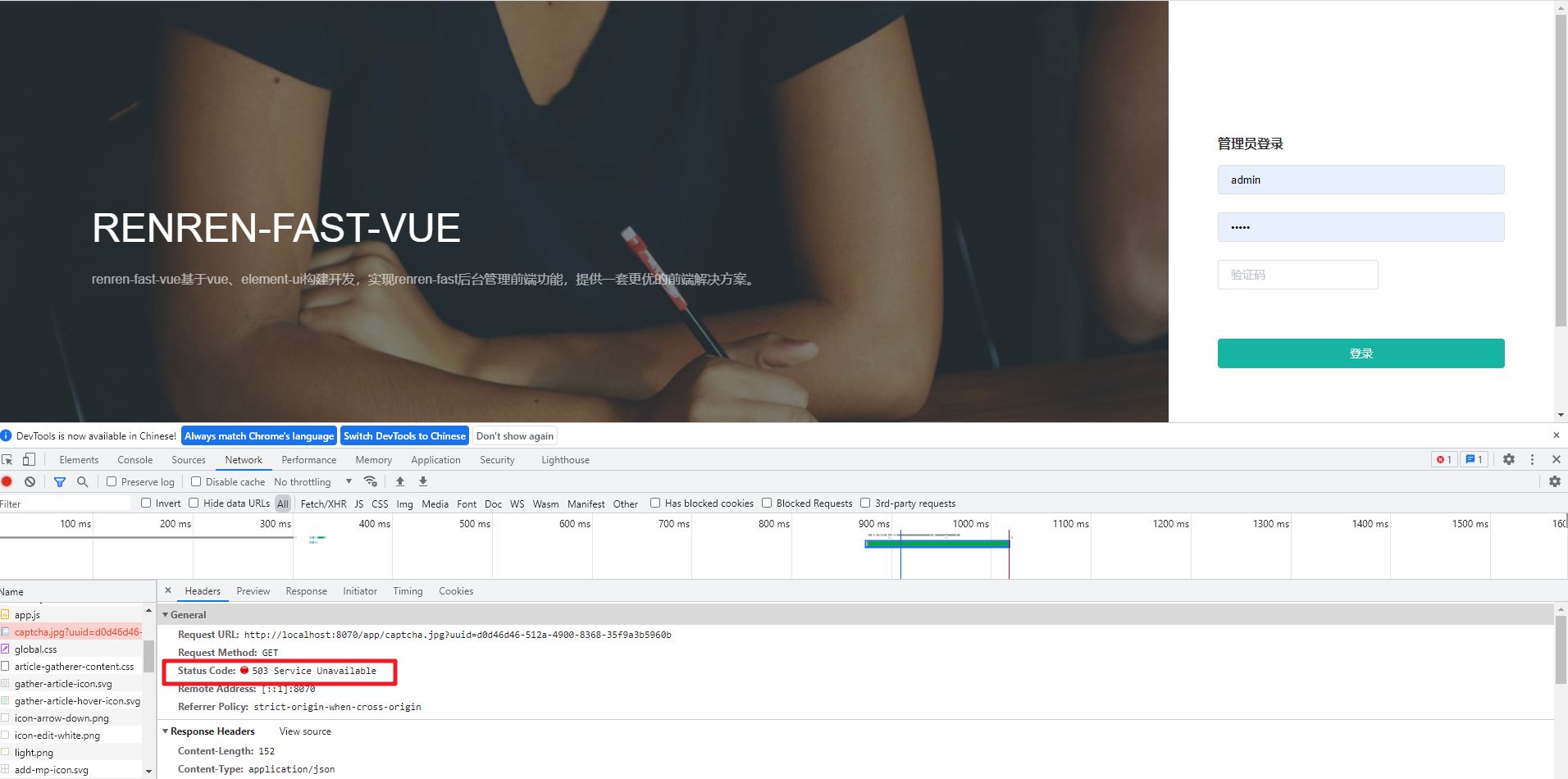Filter requests by CSS type
Image resolution: width=1568 pixels, height=779 pixels.
pyautogui.click(x=380, y=503)
